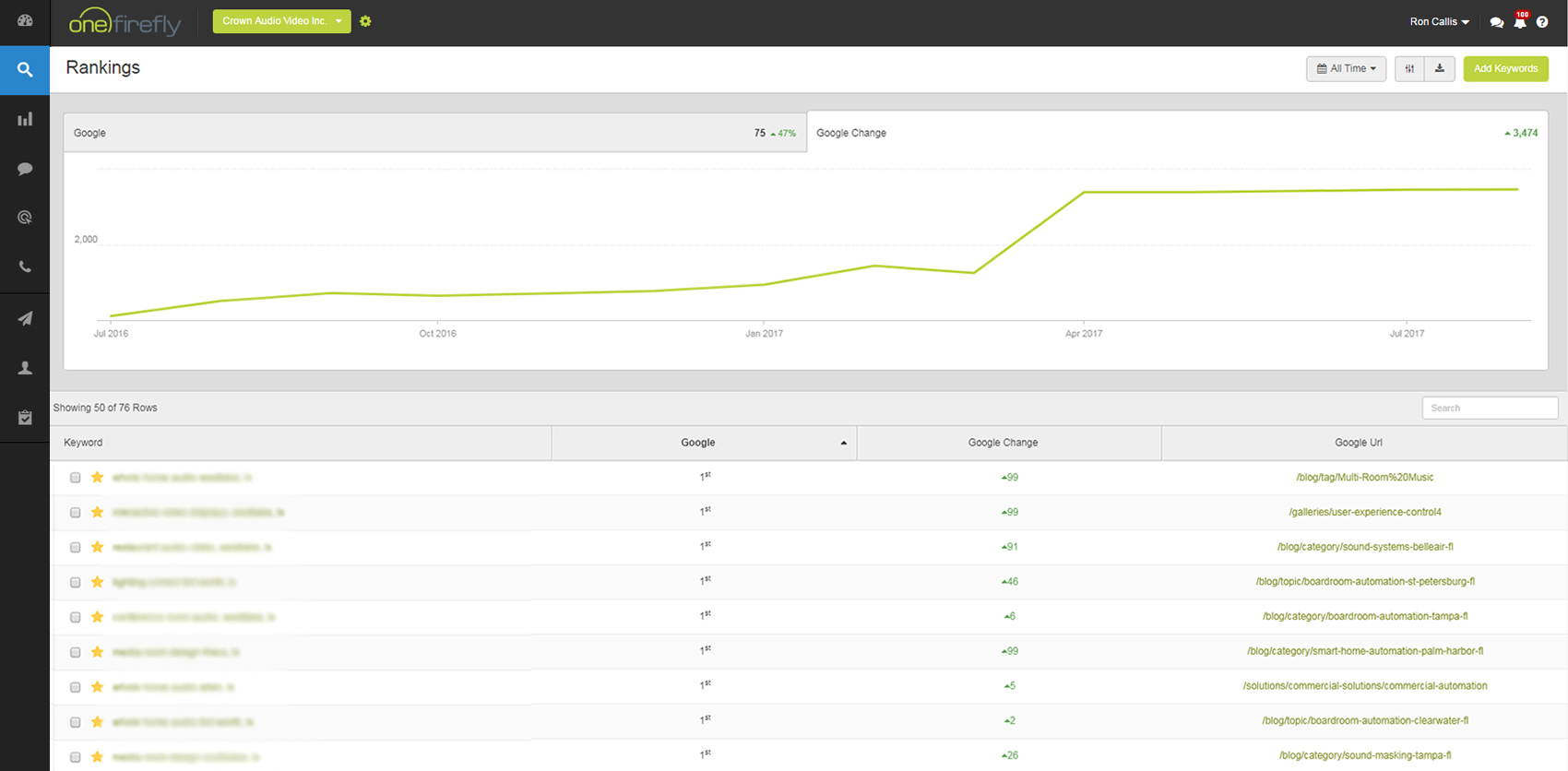Viewport: 1568px width, 771px height.
Task: Select the Google Change chart tab
Action: [x=1176, y=133]
